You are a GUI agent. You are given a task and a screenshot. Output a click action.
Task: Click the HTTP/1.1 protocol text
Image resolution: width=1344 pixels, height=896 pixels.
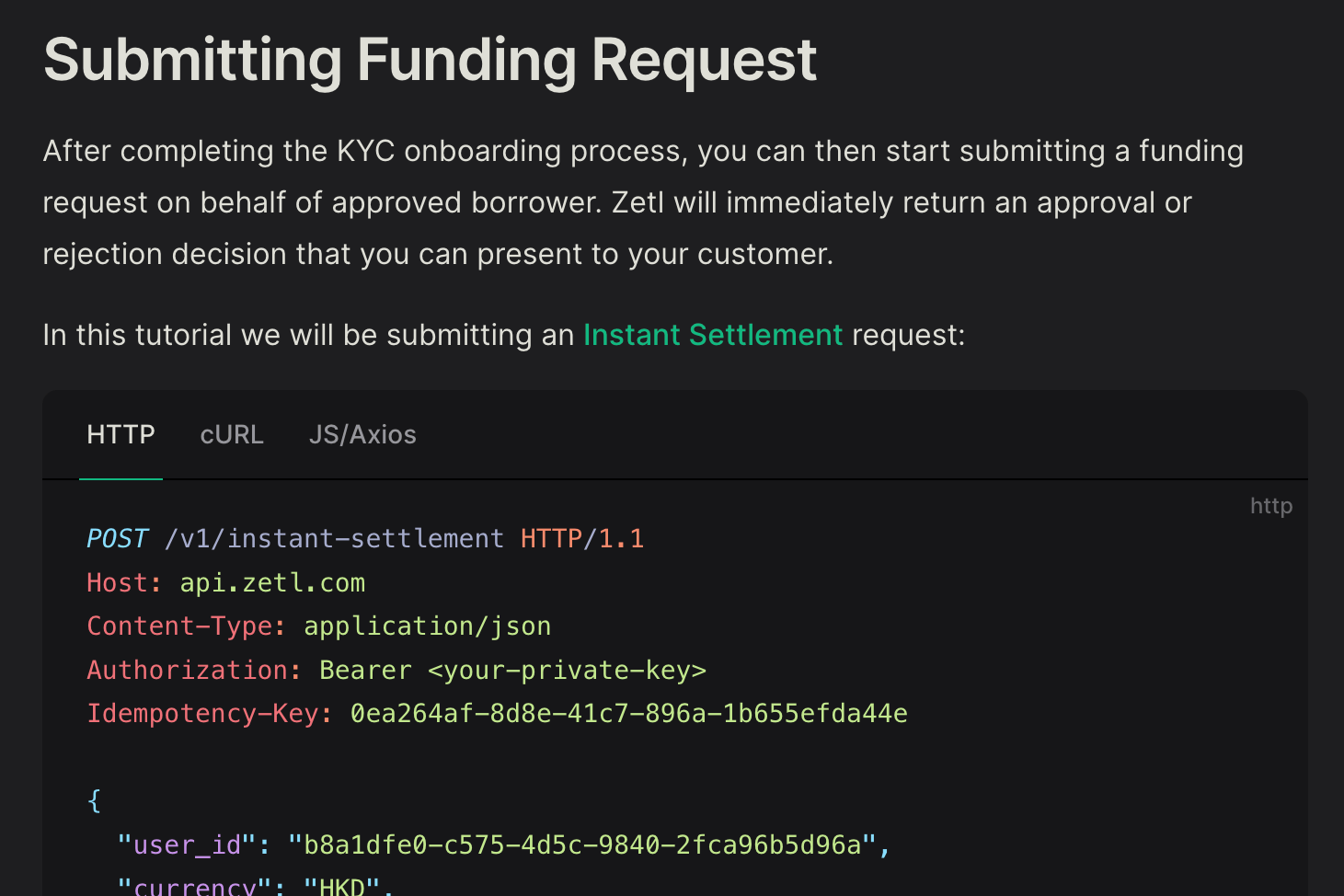tap(581, 538)
